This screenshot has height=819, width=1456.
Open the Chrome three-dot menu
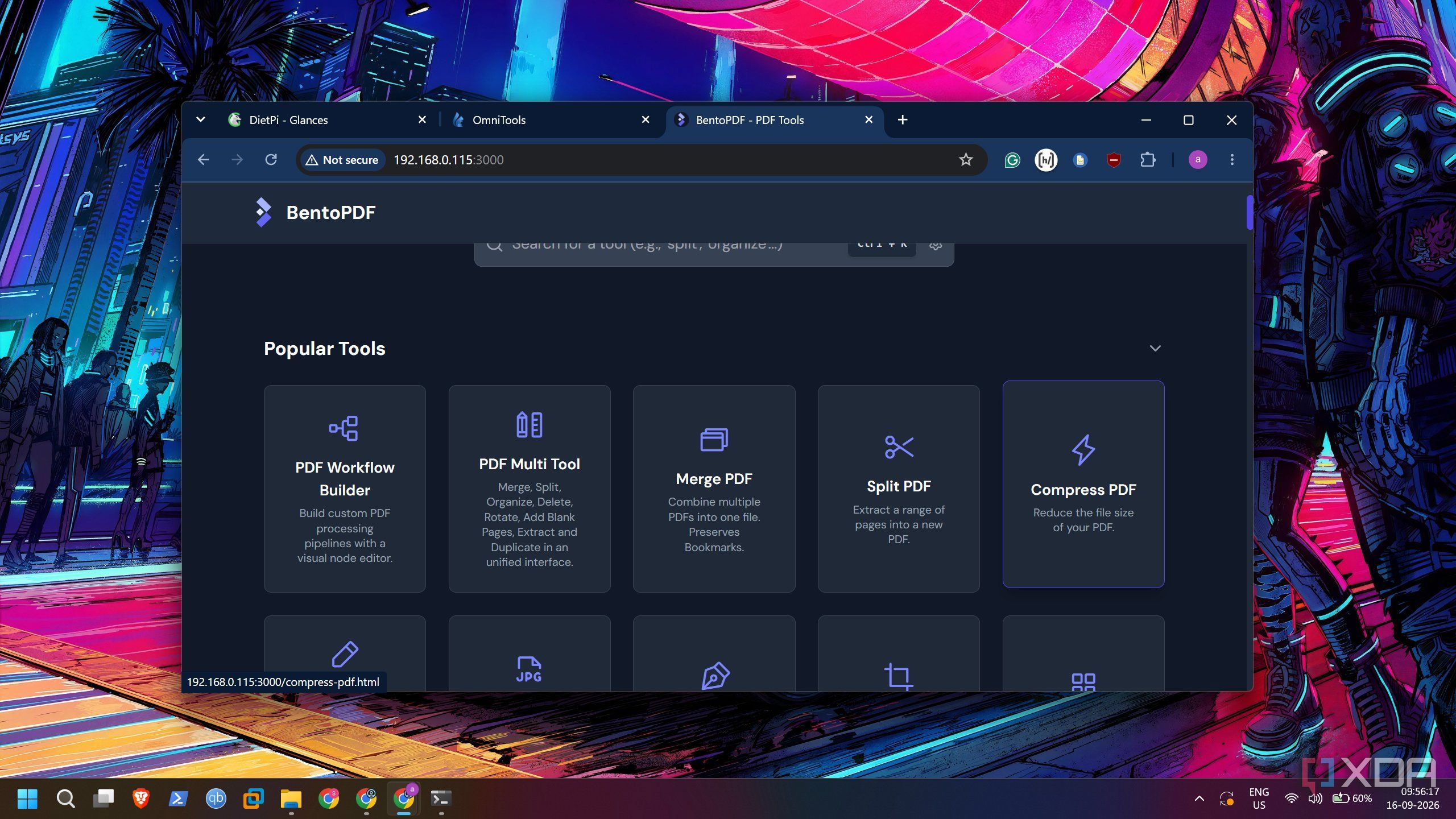1232,160
